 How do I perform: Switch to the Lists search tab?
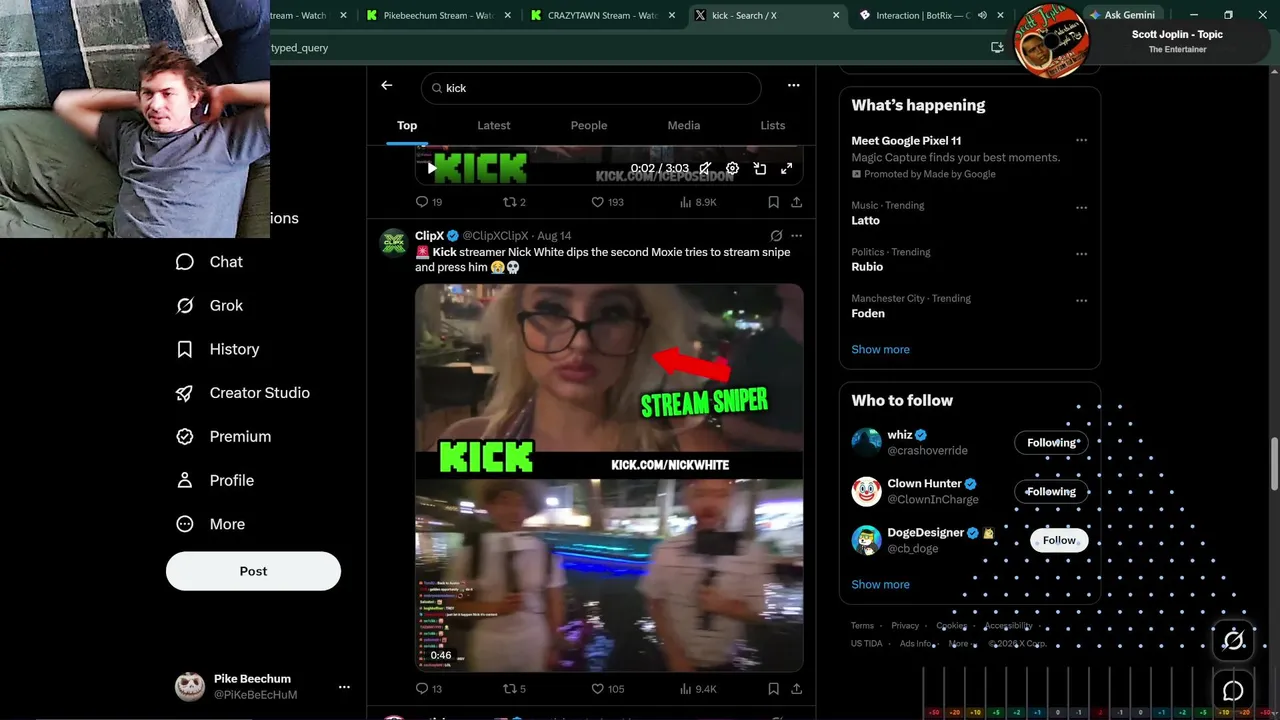(773, 126)
